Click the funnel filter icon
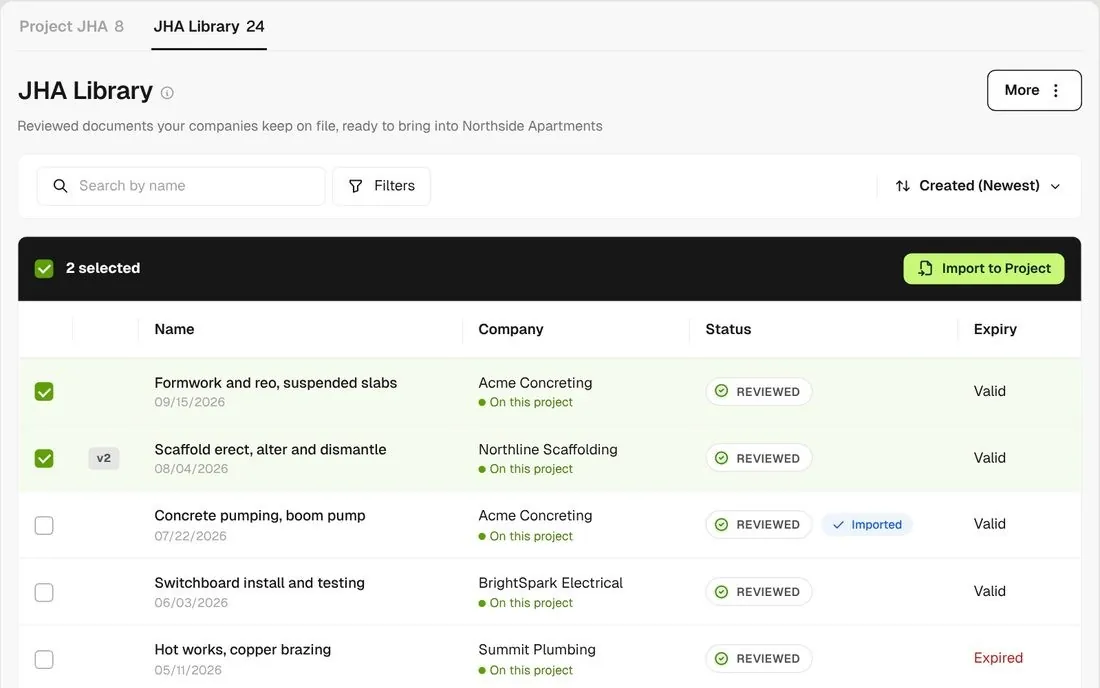Viewport: 1100px width, 688px height. coord(356,186)
